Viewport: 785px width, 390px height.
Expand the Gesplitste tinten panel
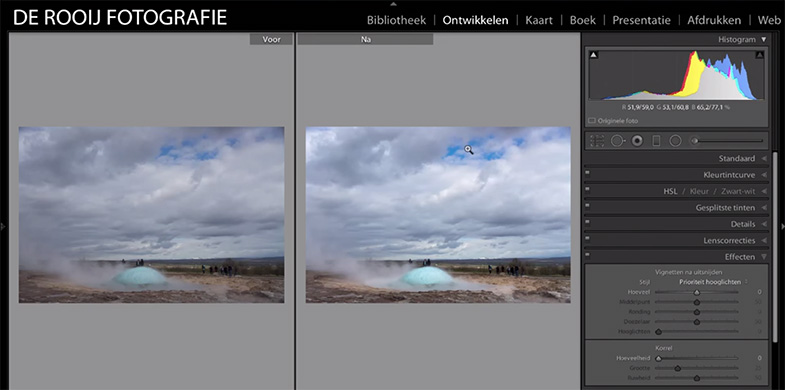764,208
